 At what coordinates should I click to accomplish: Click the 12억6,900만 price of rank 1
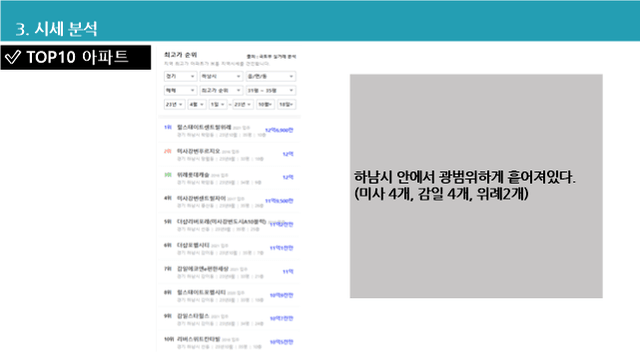tap(279, 130)
